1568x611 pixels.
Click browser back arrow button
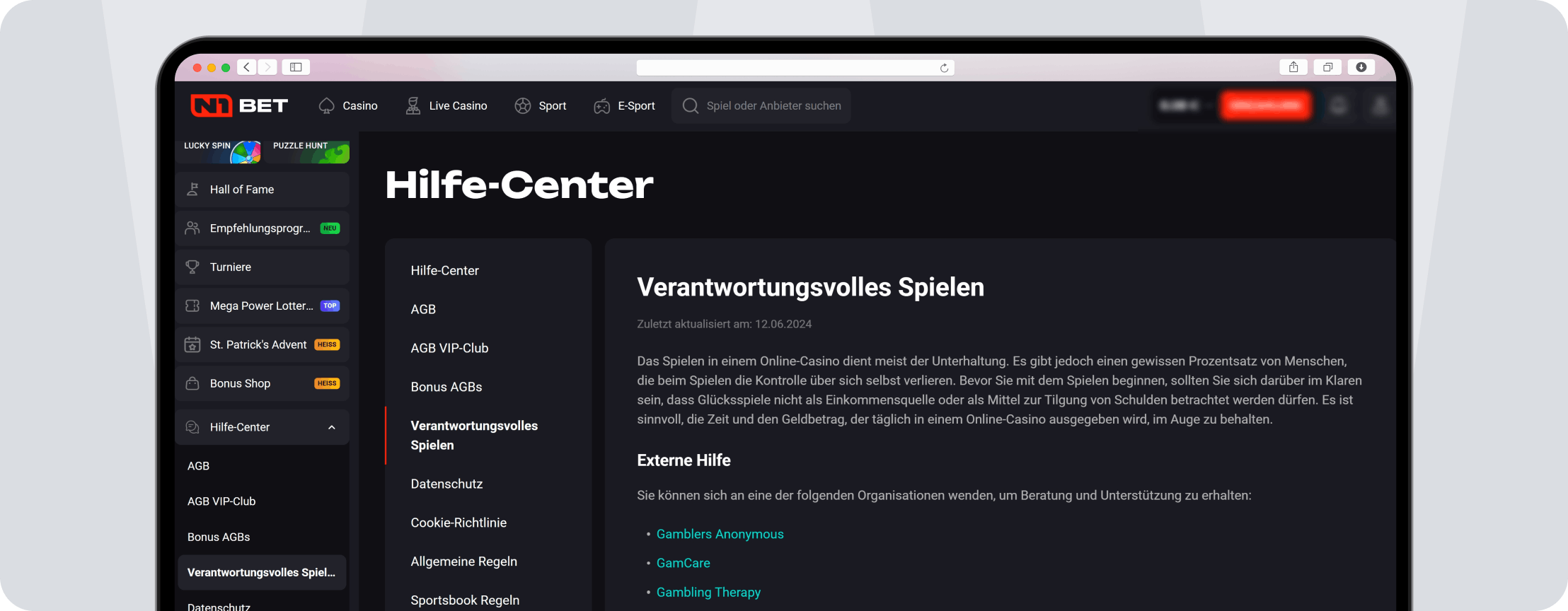click(x=247, y=67)
